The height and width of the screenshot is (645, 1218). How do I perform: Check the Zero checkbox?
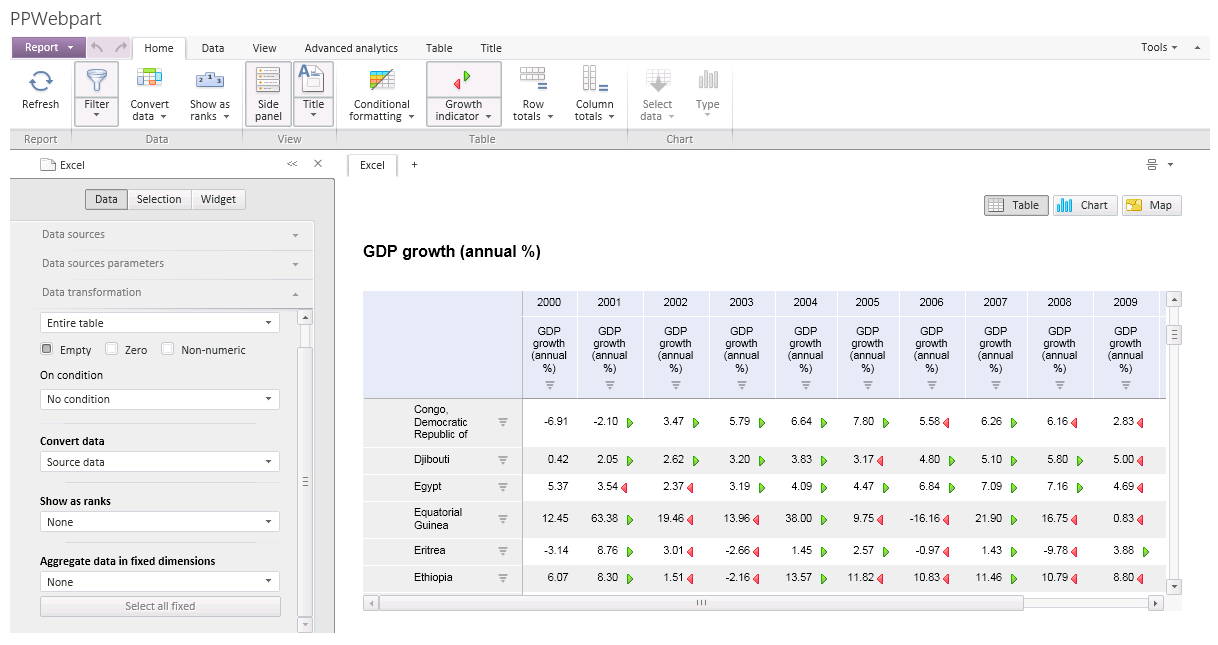coord(112,349)
